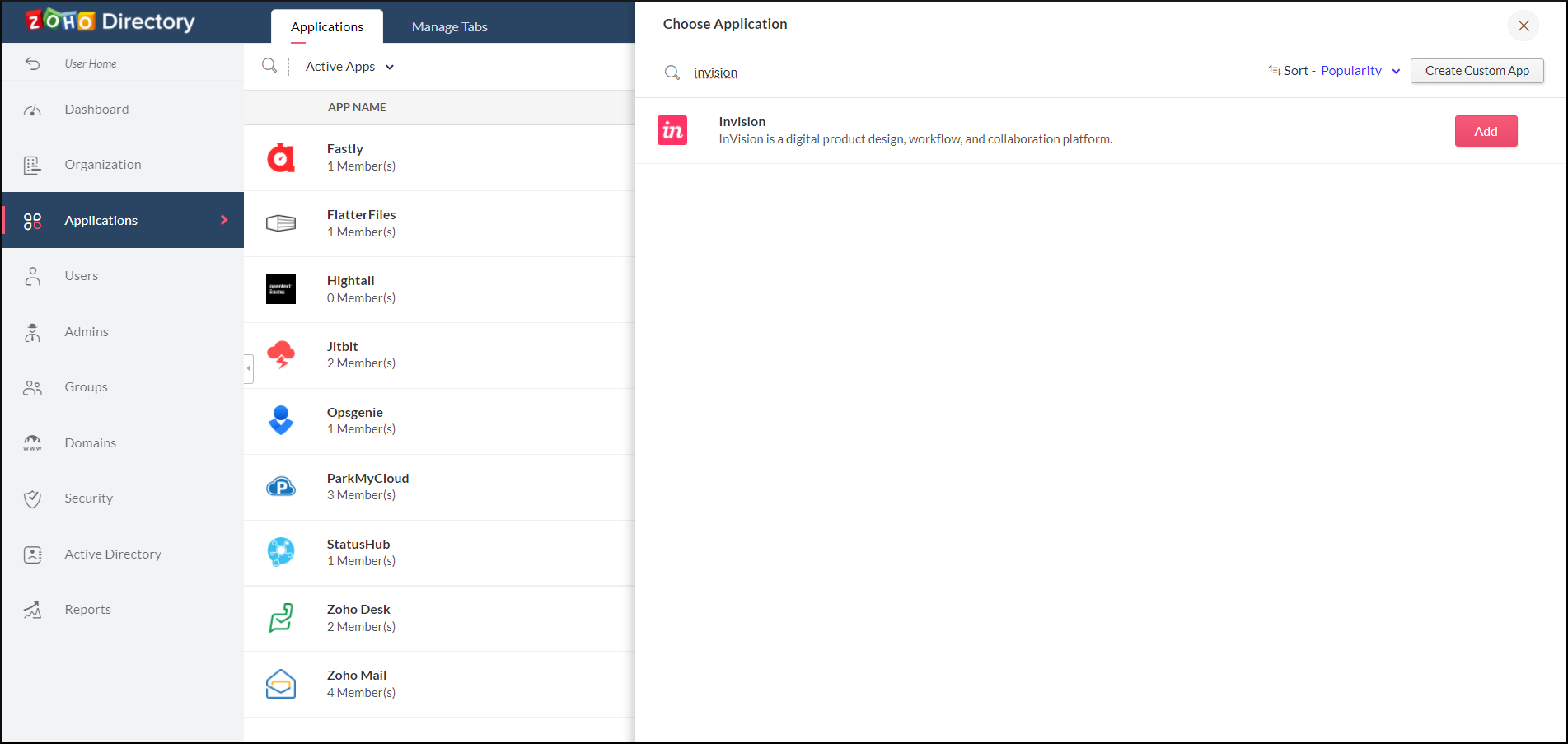Click the Create Custom App button

coord(1477,71)
